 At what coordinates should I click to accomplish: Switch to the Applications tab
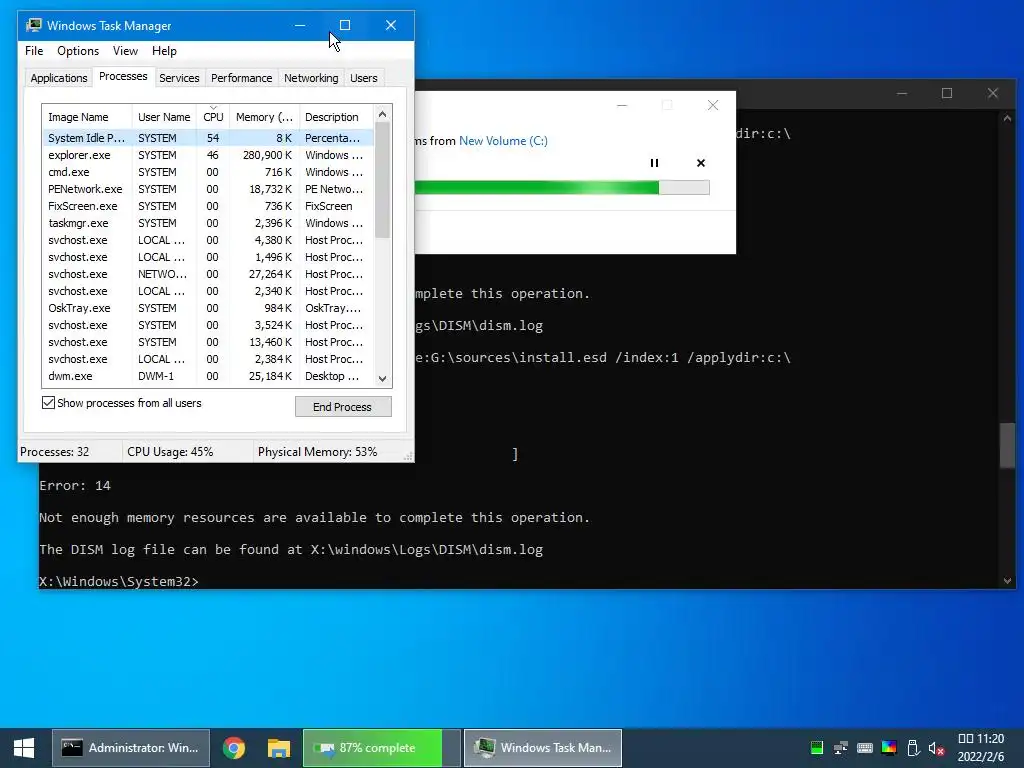pos(59,78)
